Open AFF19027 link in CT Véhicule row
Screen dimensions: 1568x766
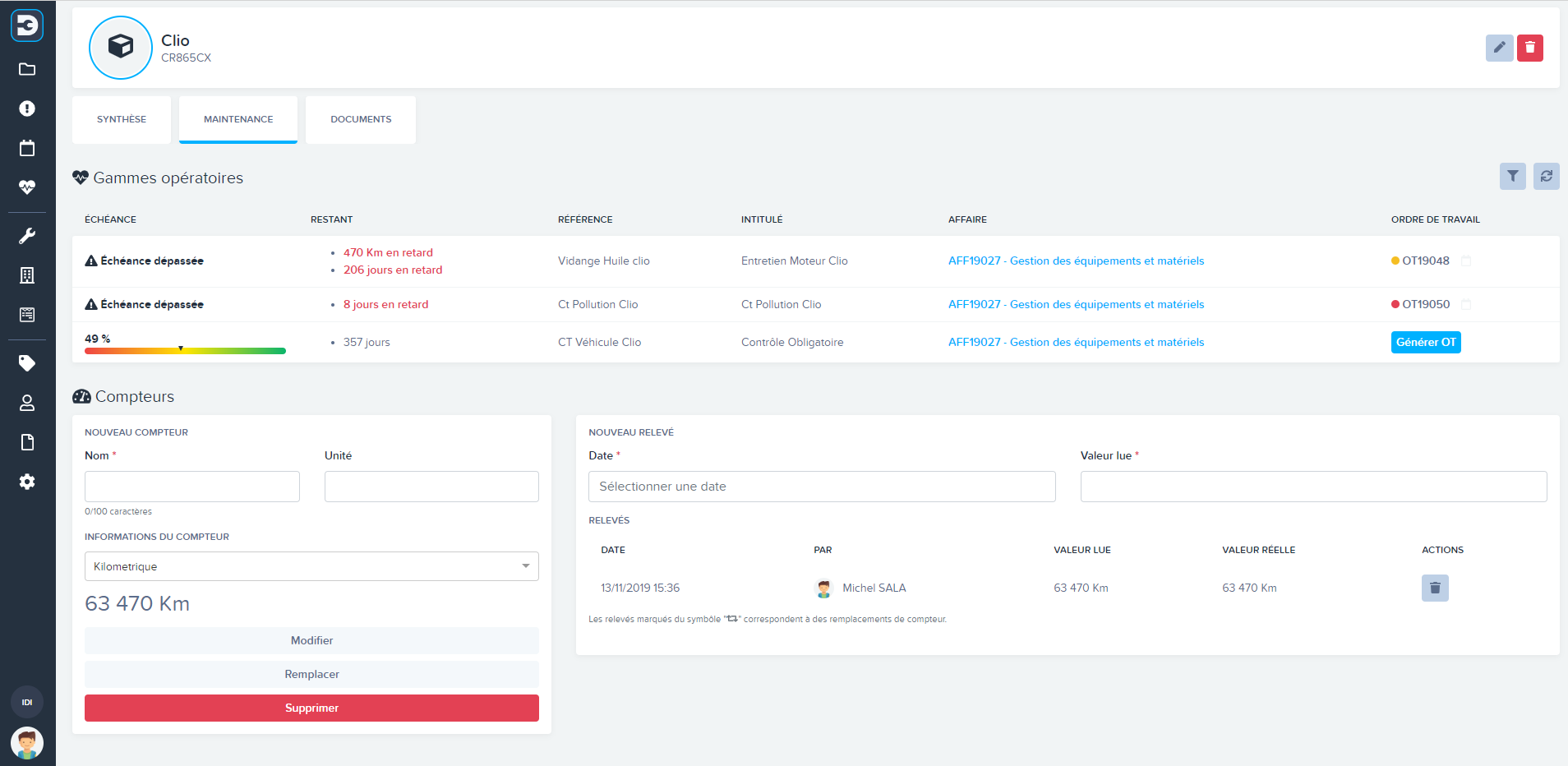1076,342
